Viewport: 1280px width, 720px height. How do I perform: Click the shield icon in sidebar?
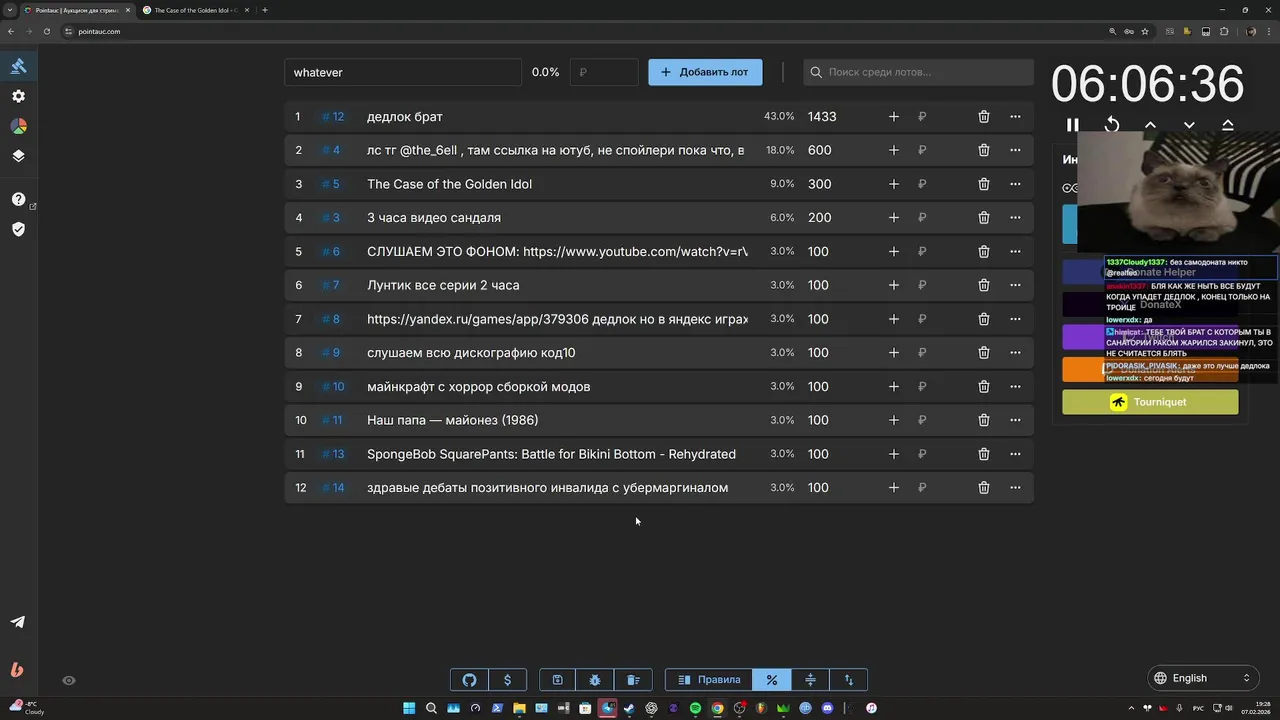[18, 229]
